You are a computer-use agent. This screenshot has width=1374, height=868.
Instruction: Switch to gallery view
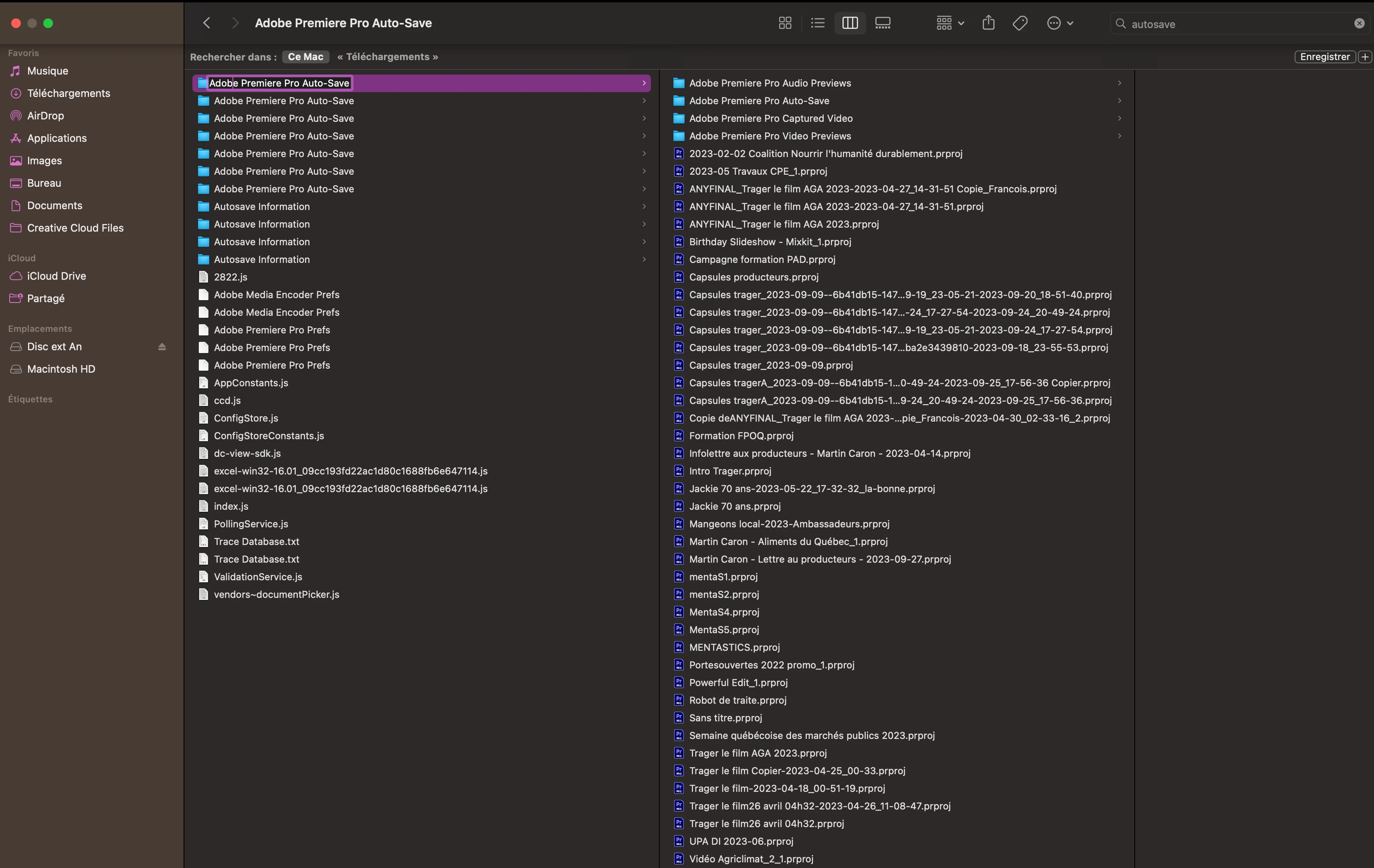click(882, 23)
